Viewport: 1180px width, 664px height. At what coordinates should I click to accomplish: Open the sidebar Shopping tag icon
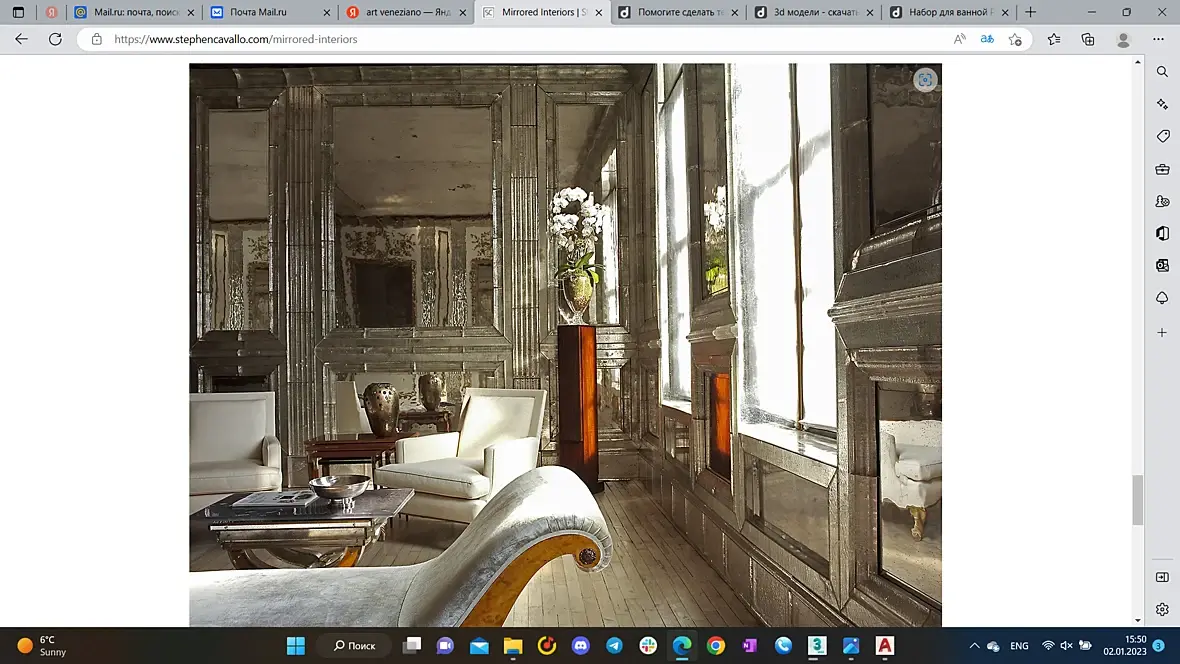click(1162, 136)
